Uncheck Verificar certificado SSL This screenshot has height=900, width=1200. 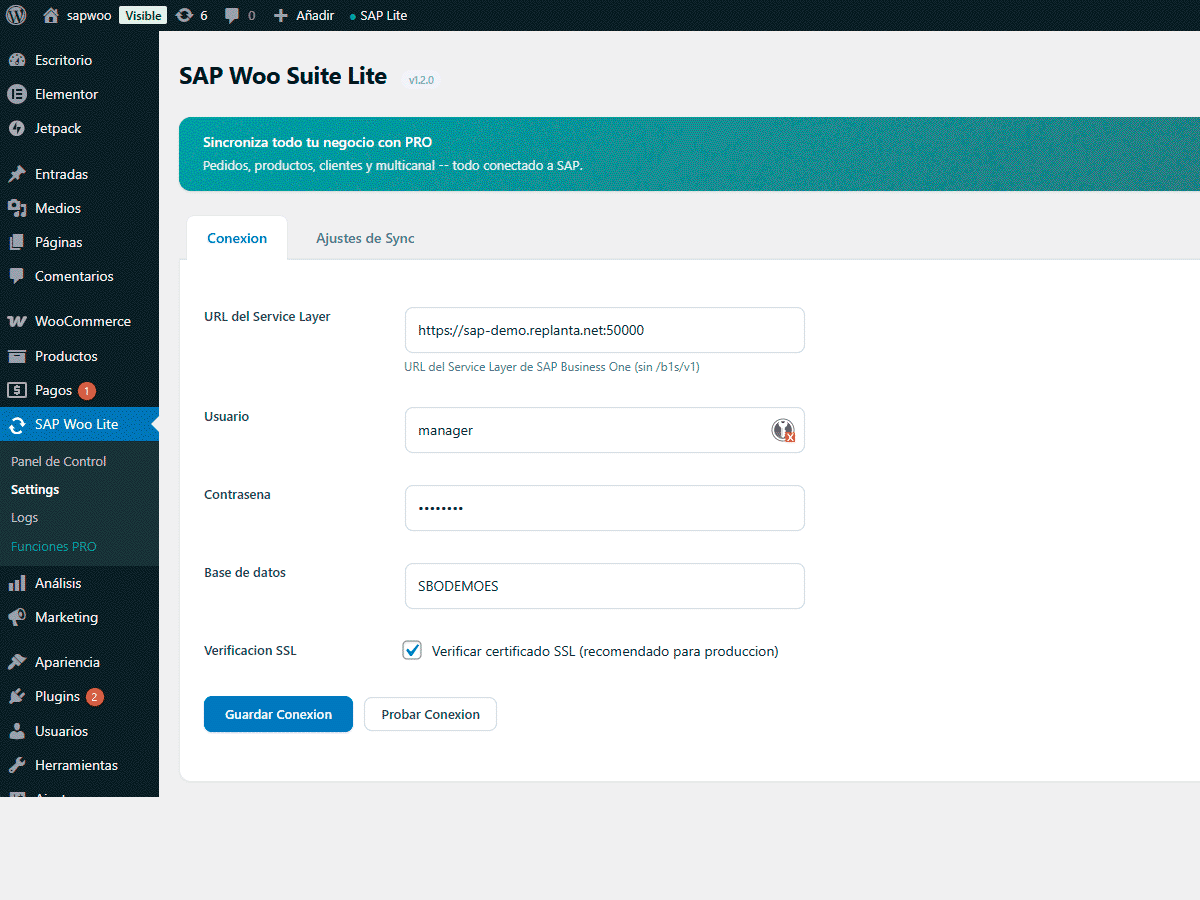coord(412,649)
